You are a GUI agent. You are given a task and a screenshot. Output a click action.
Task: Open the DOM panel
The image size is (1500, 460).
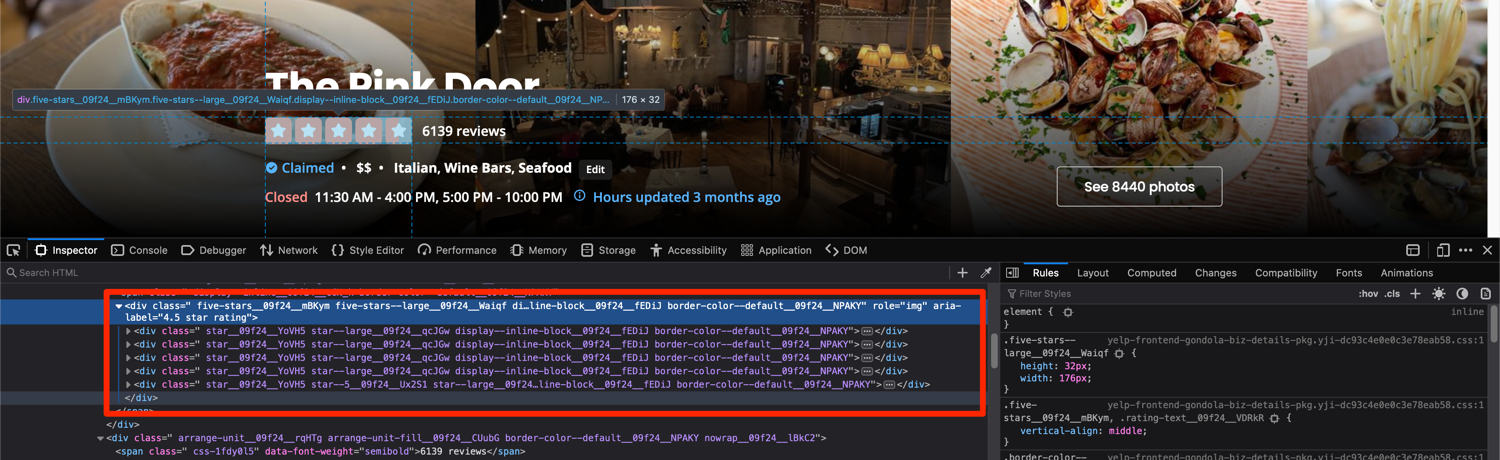[846, 250]
